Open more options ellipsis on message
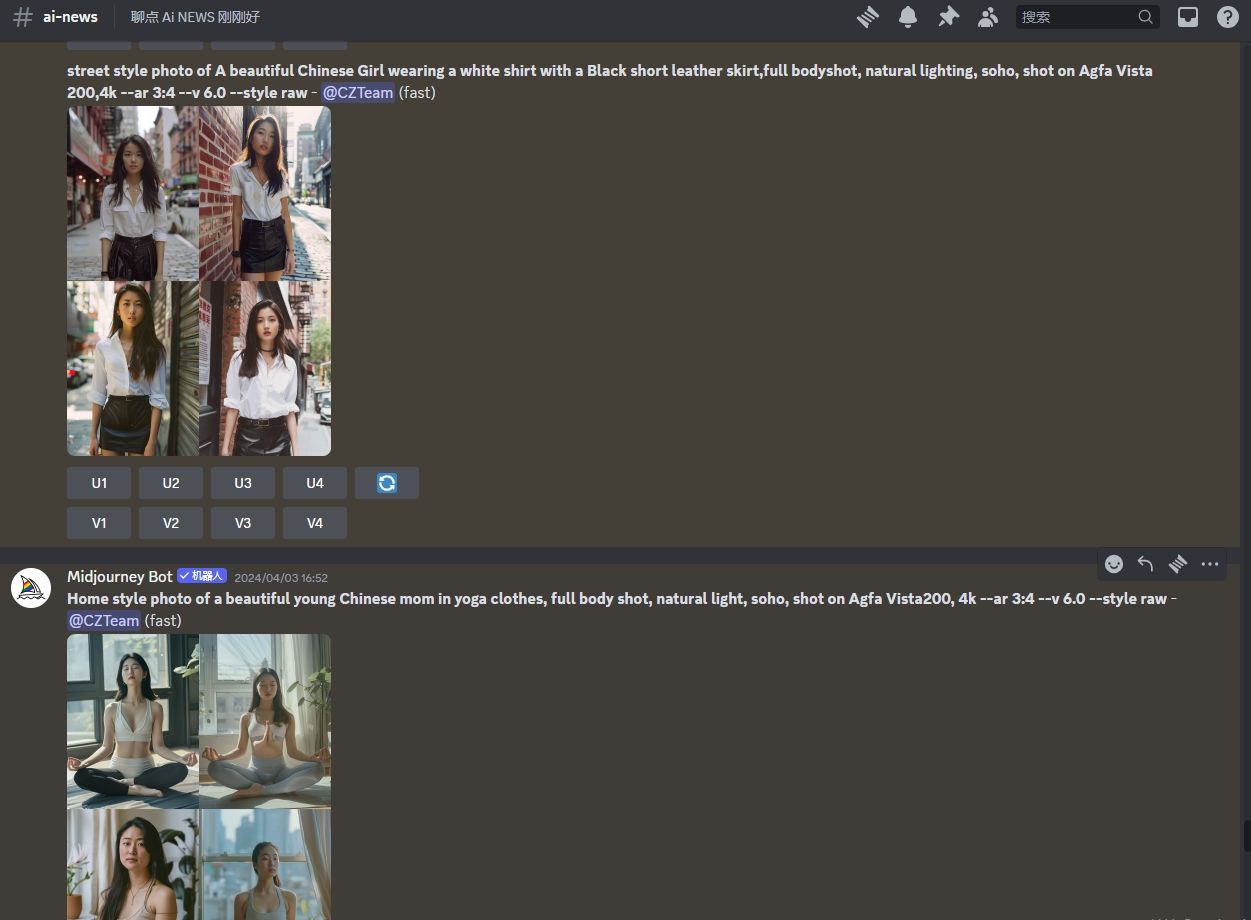Viewport: 1251px width, 920px height. coord(1210,564)
